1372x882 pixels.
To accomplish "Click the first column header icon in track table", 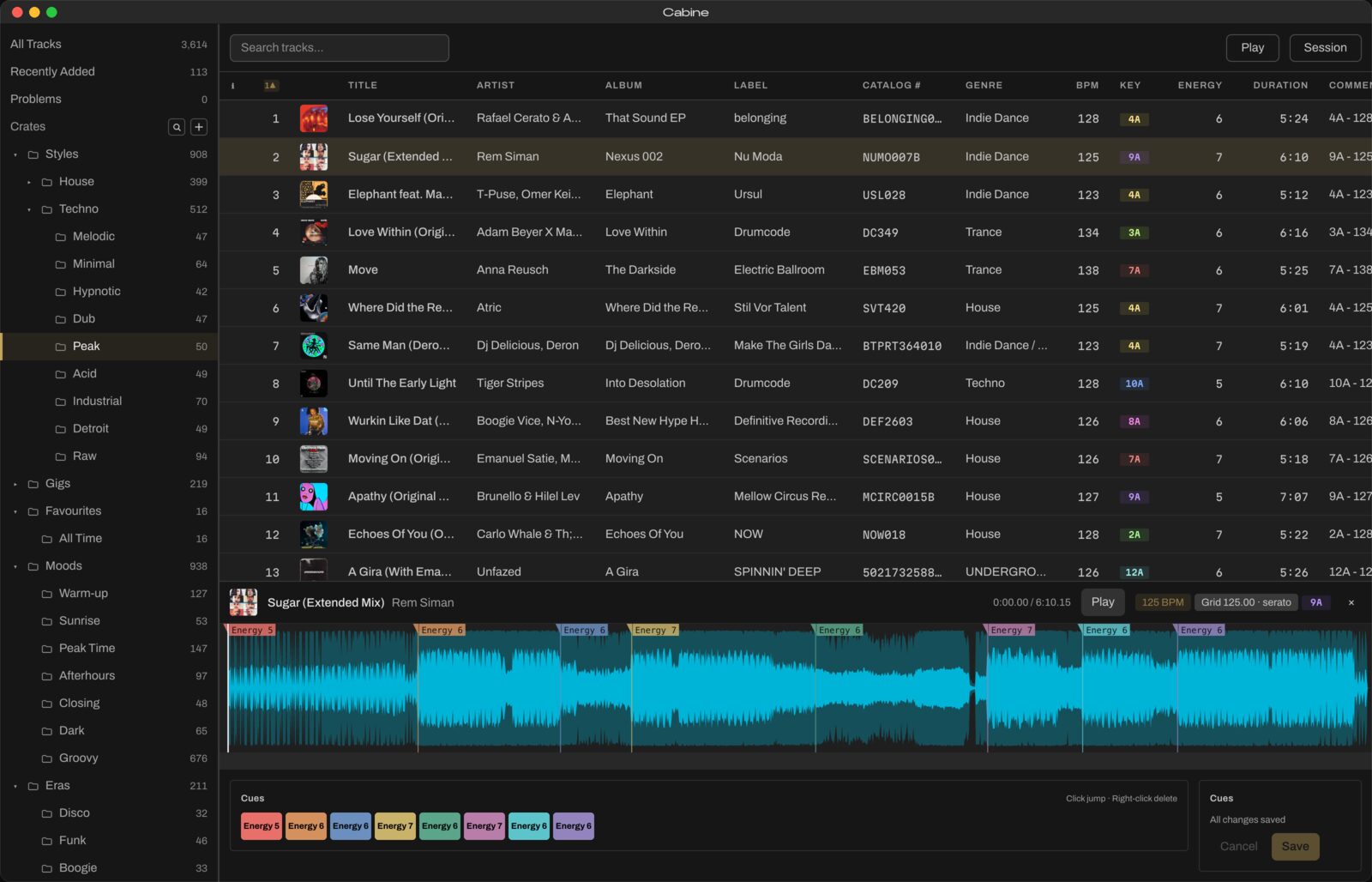I will pyautogui.click(x=233, y=86).
